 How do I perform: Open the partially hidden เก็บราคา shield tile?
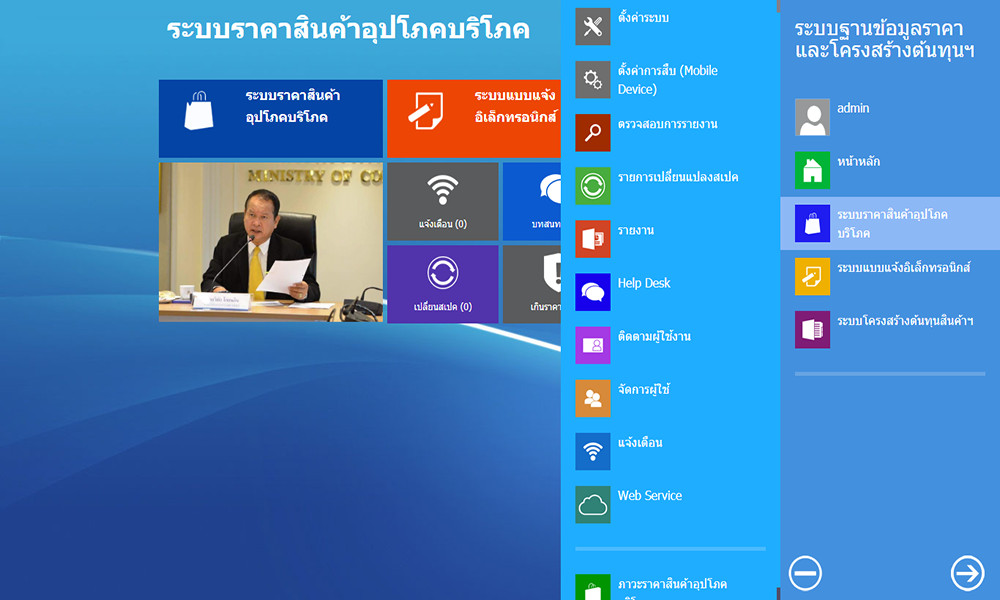[532, 284]
